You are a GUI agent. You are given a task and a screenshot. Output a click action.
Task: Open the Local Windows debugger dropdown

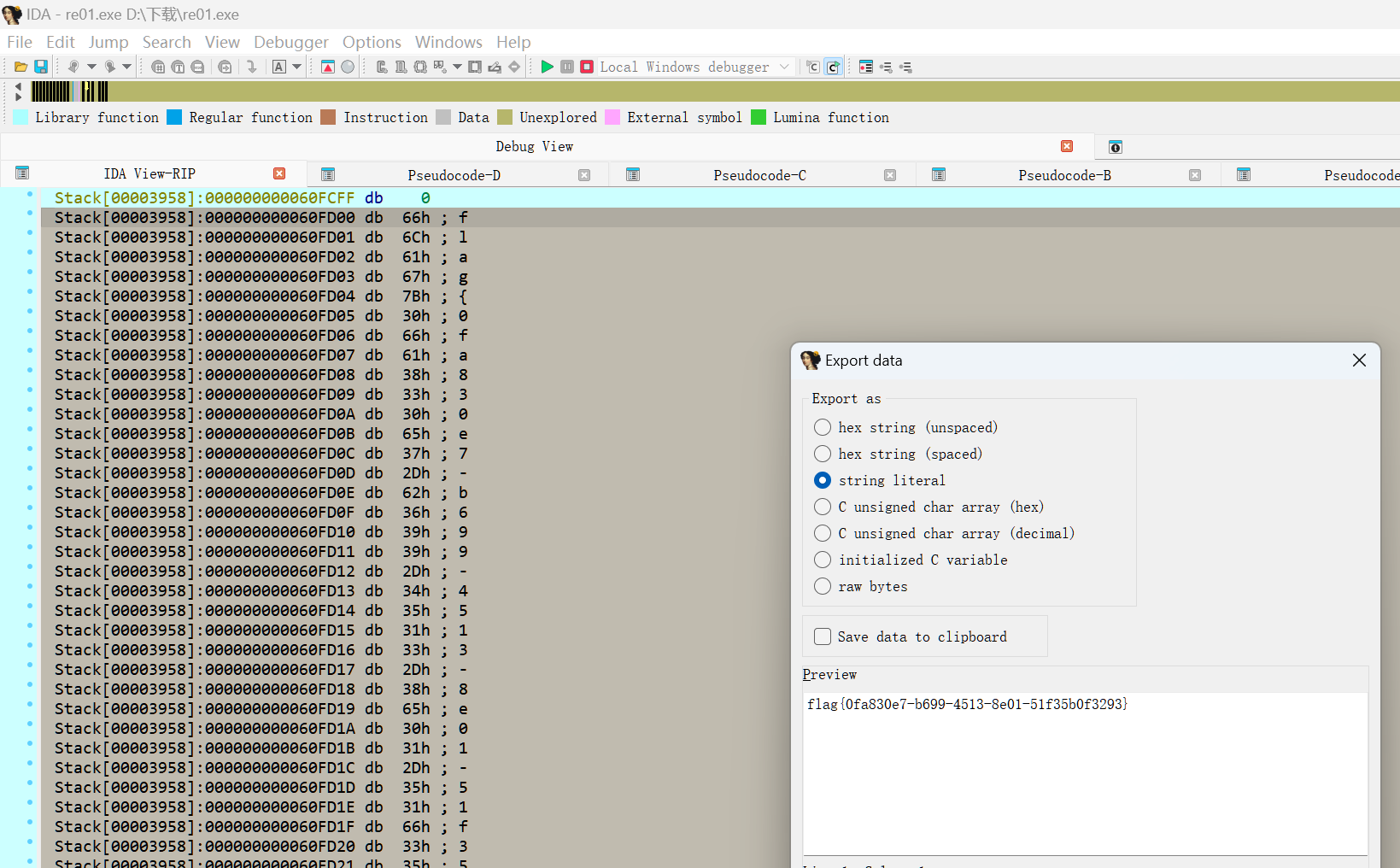click(784, 67)
